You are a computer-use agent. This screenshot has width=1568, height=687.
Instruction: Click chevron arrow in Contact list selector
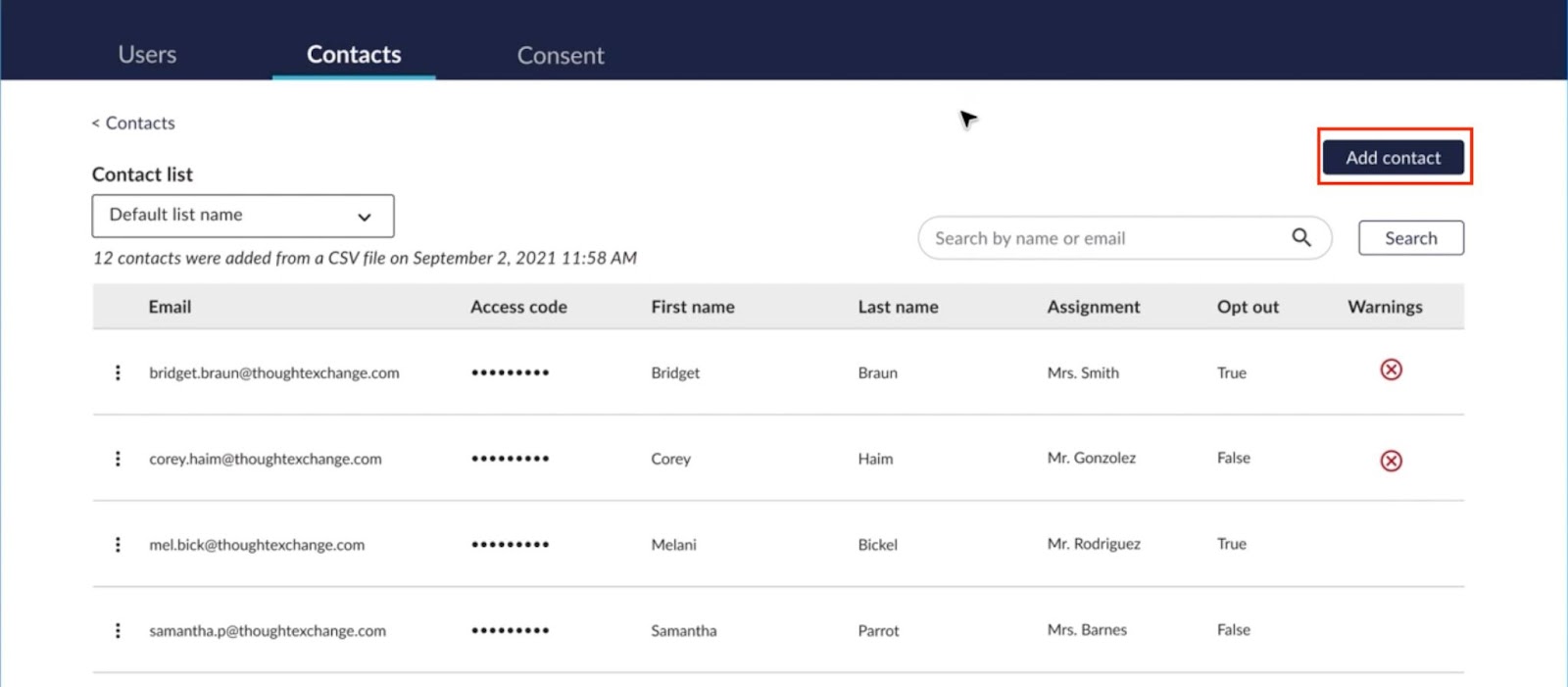point(365,217)
